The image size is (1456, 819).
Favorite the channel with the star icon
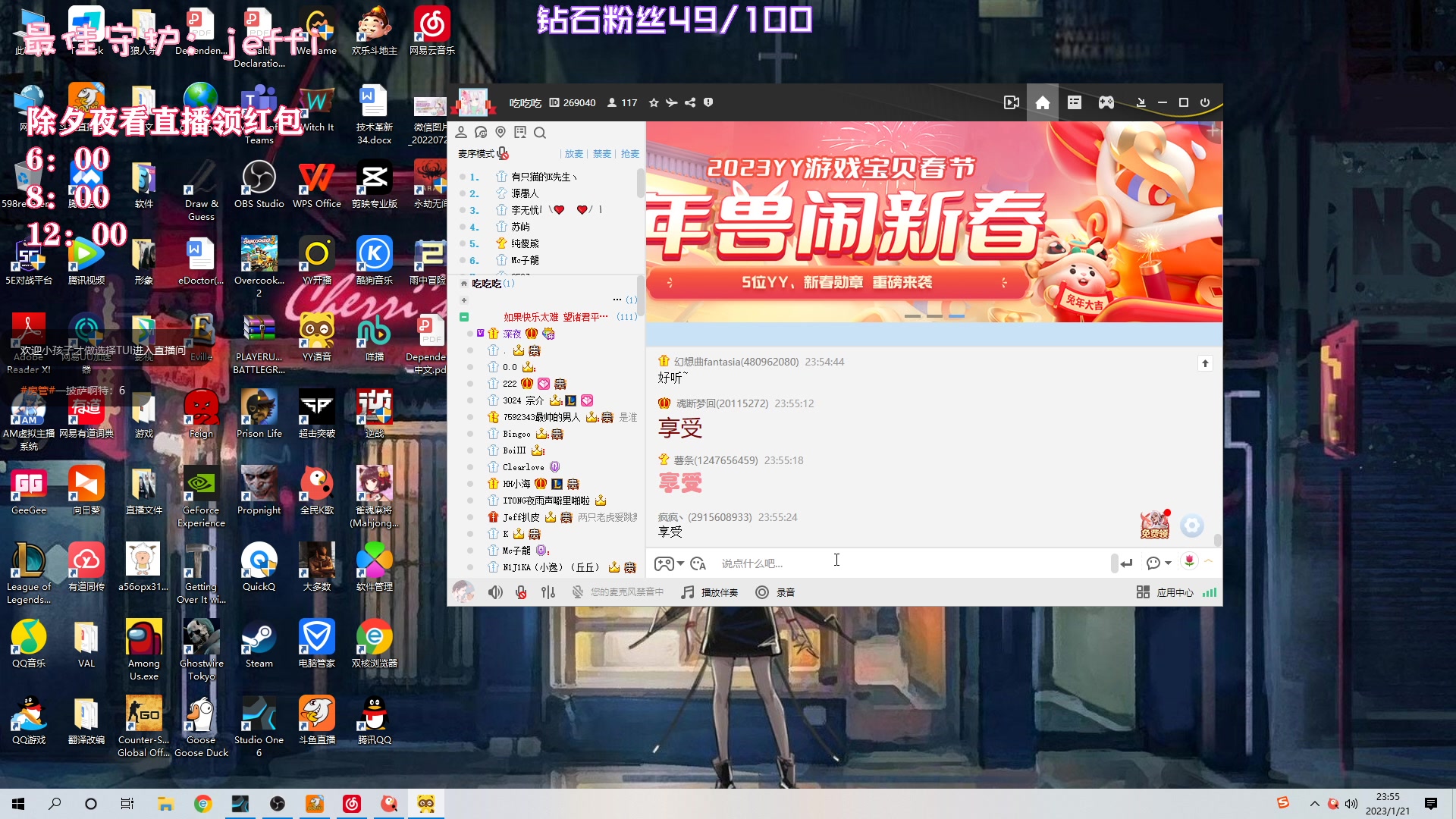point(654,102)
